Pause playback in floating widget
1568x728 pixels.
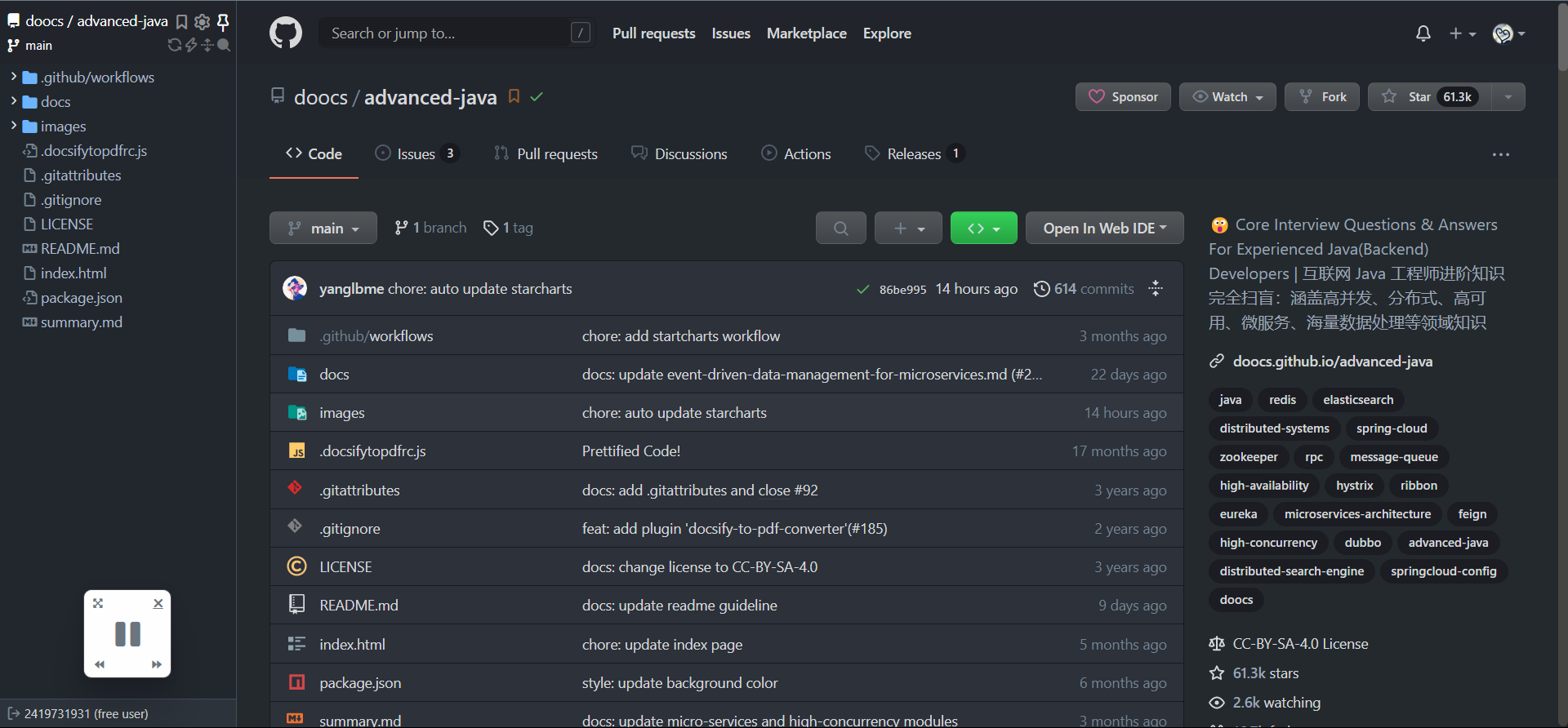127,634
